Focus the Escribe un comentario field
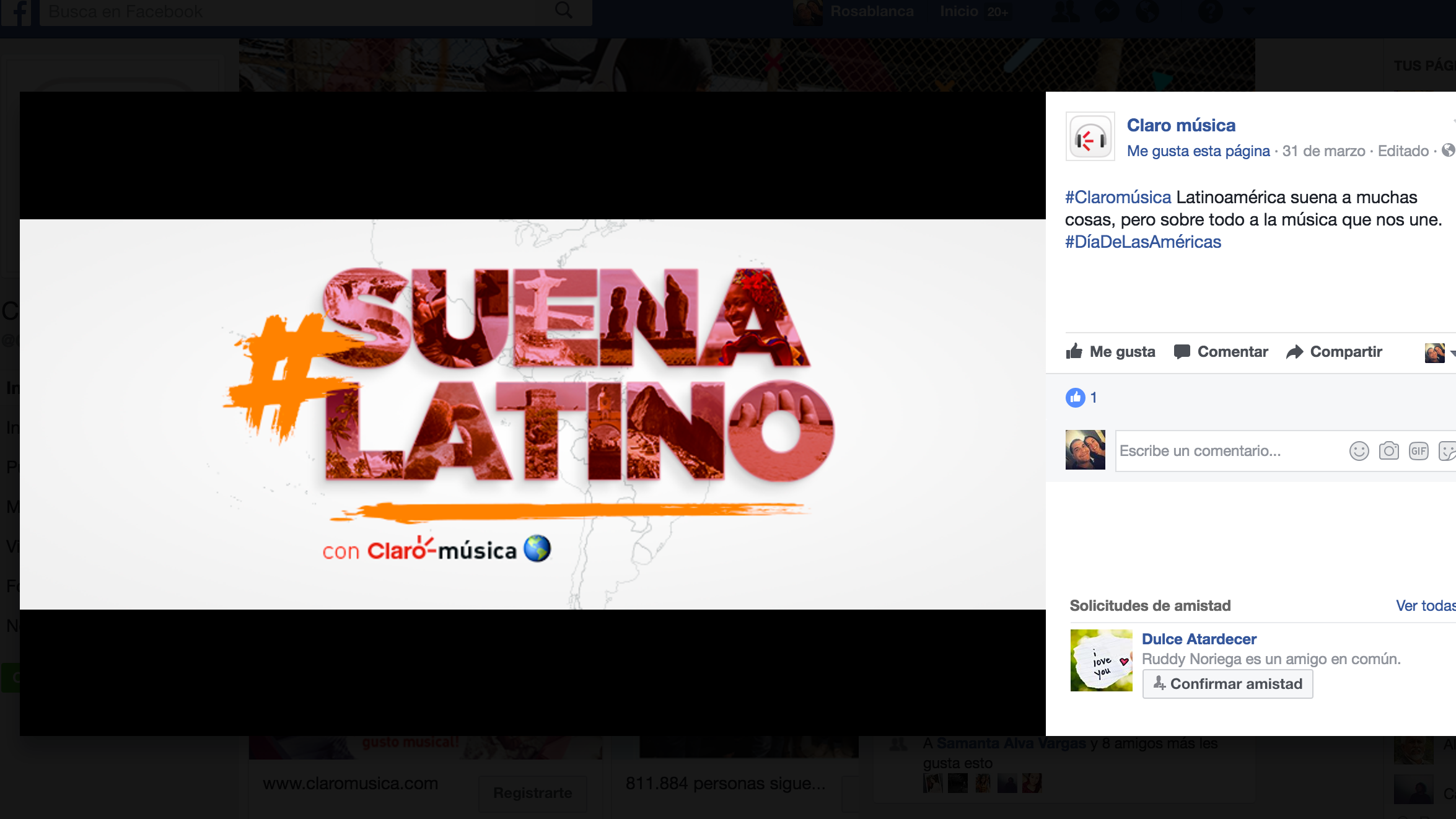This screenshot has height=819, width=1456. 1230,451
